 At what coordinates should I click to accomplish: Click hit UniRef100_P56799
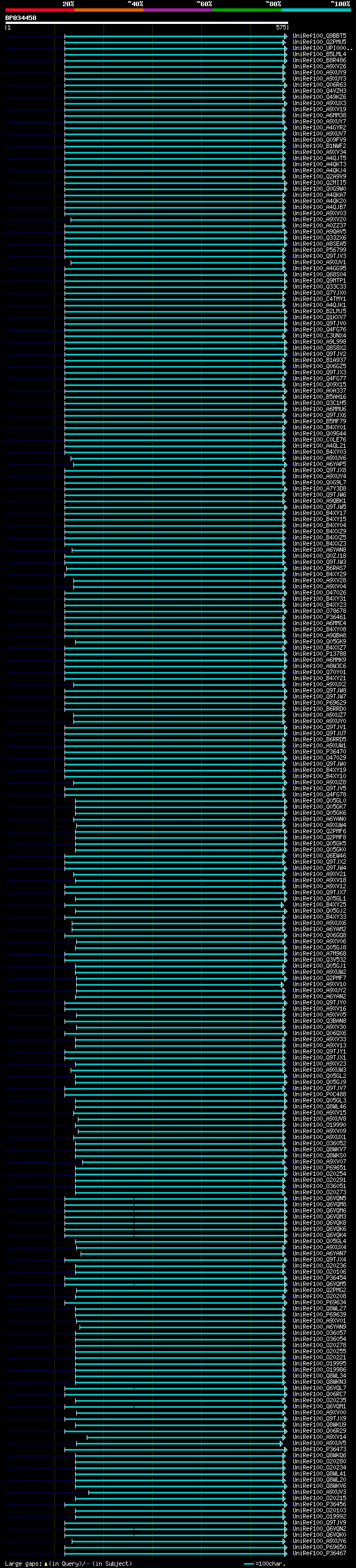click(x=319, y=250)
